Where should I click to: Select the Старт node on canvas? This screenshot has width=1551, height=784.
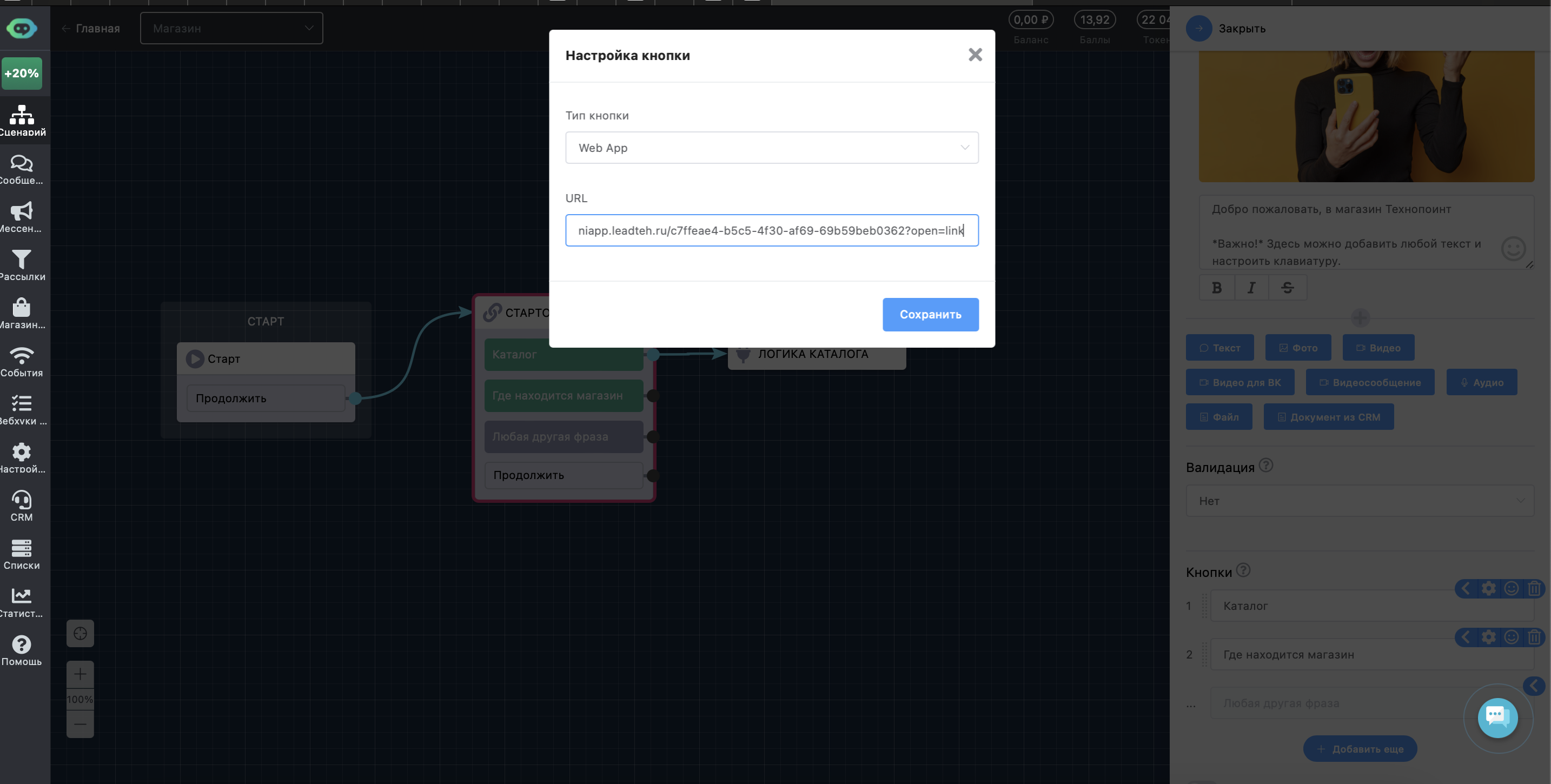(x=266, y=359)
